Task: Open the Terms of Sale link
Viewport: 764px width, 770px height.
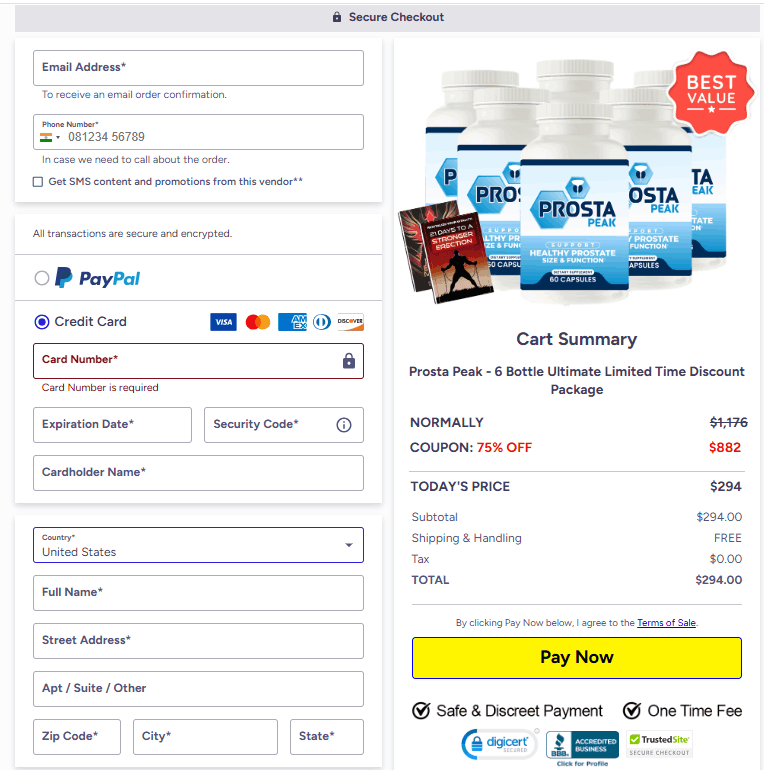Action: click(666, 623)
